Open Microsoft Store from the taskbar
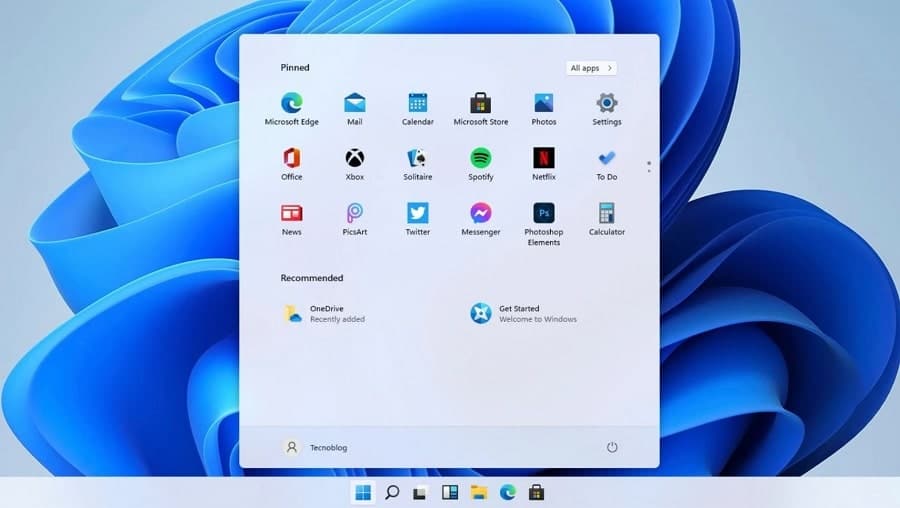 pyautogui.click(x=537, y=493)
